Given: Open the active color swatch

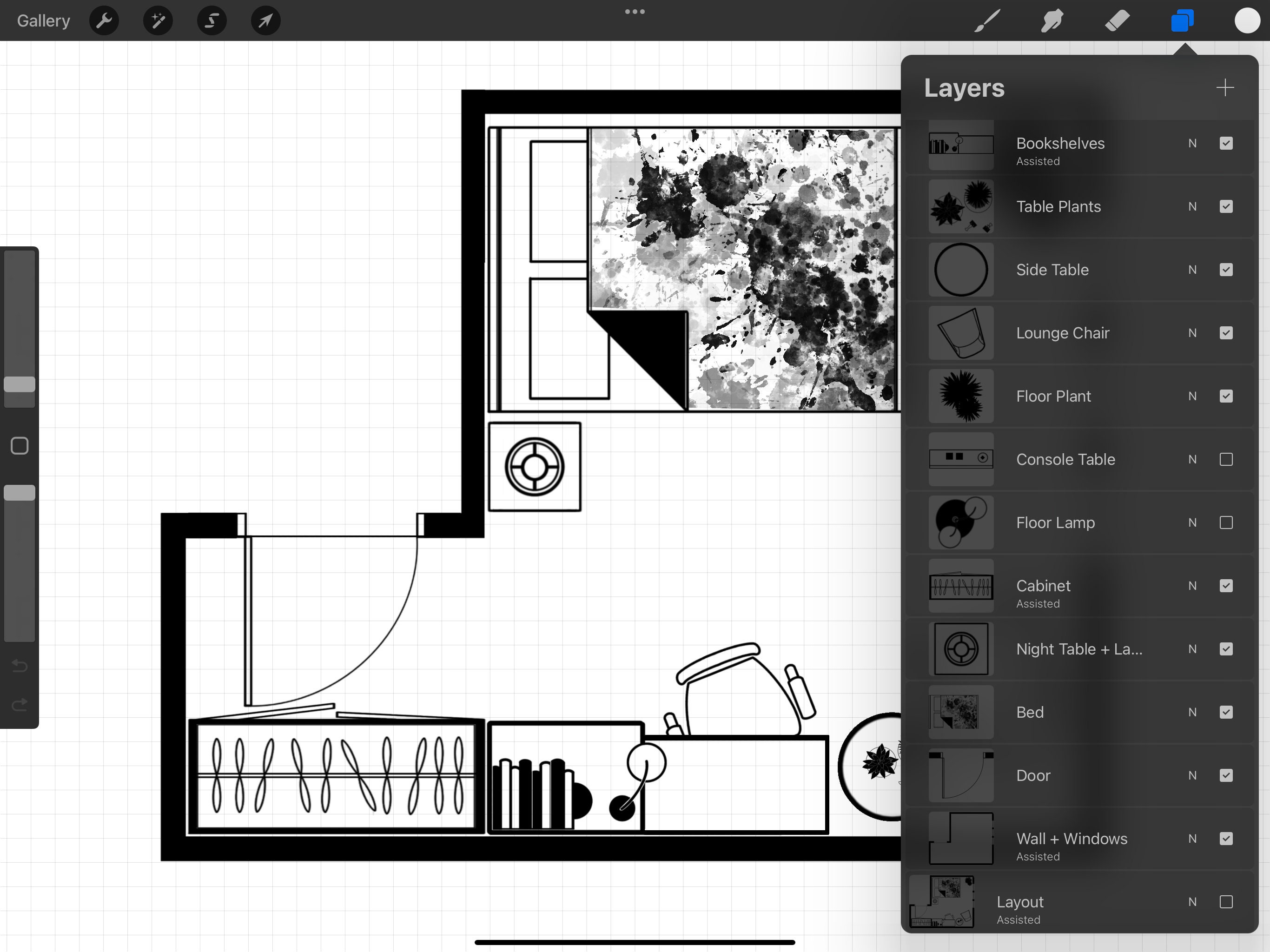Looking at the screenshot, I should [1247, 20].
